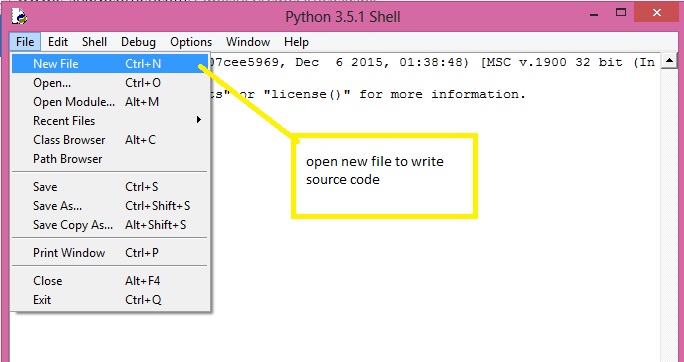Choose the Open... menu entry
Viewport: 684px width, 362px height.
[x=109, y=83]
